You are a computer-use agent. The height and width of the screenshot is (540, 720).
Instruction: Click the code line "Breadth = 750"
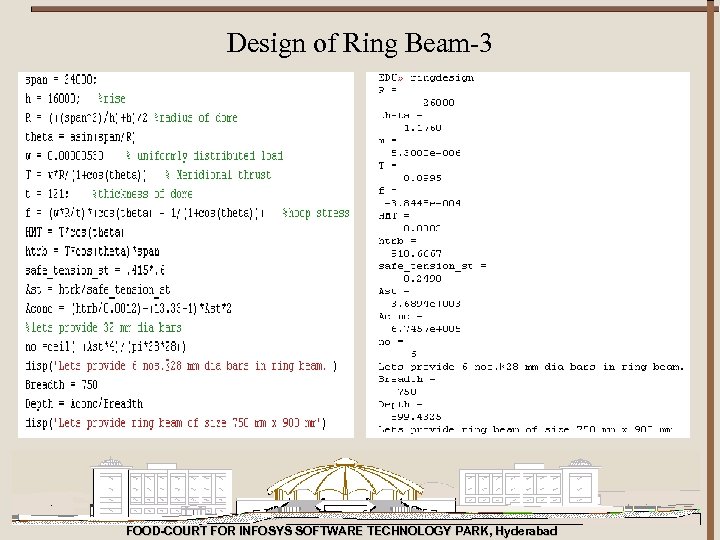[61, 384]
